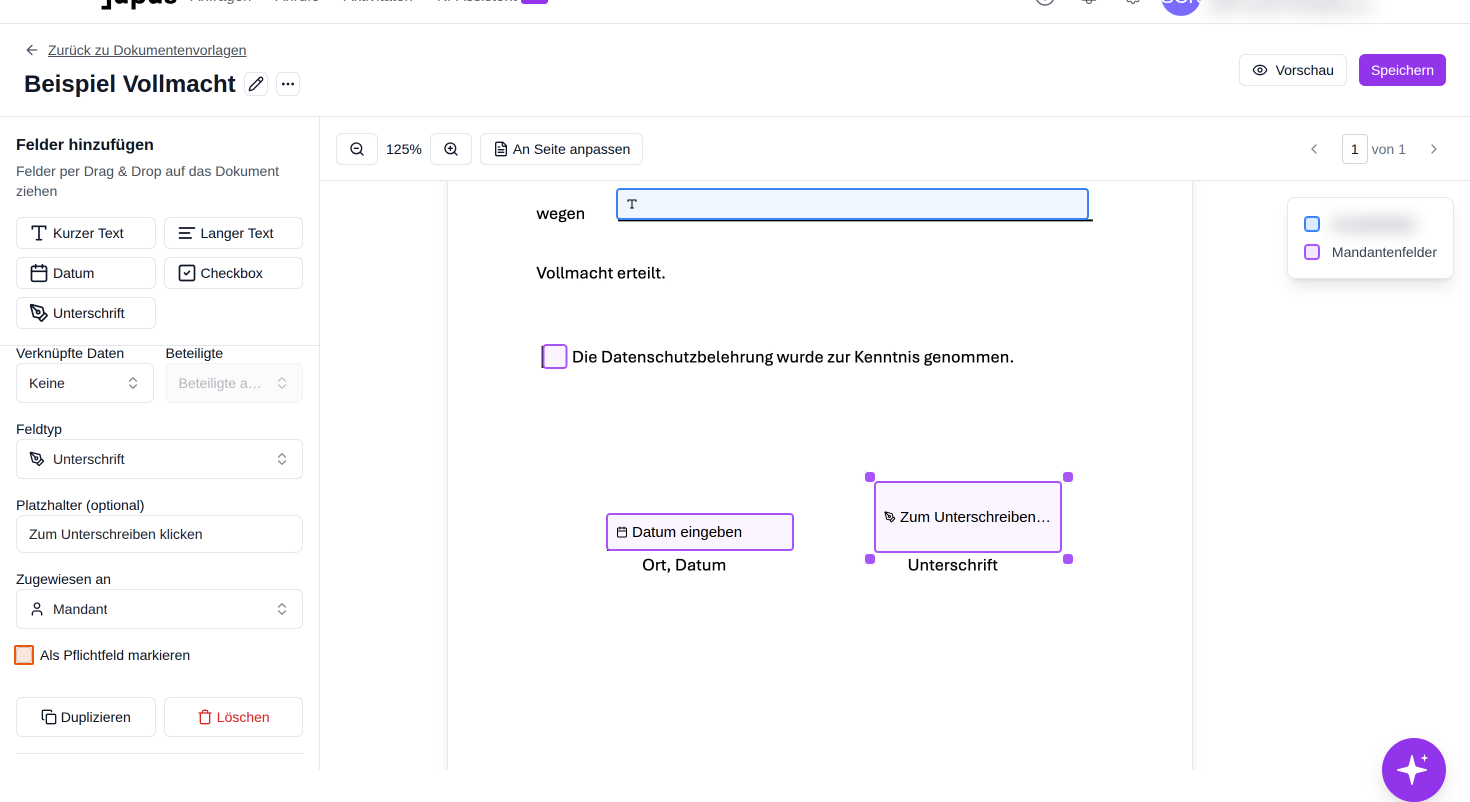
Task: Click the 125% zoom level value
Action: 404,149
